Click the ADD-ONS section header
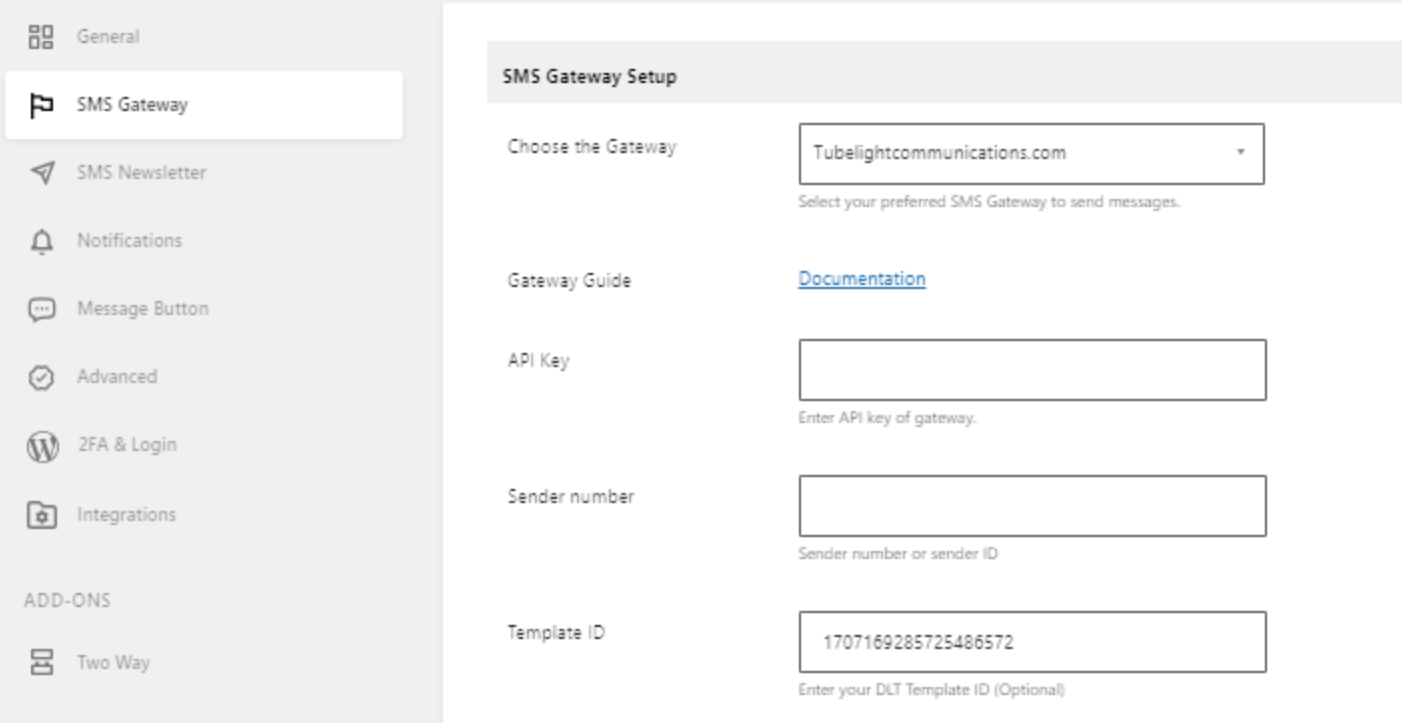Viewport: 1402px width, 723px height. pos(67,601)
